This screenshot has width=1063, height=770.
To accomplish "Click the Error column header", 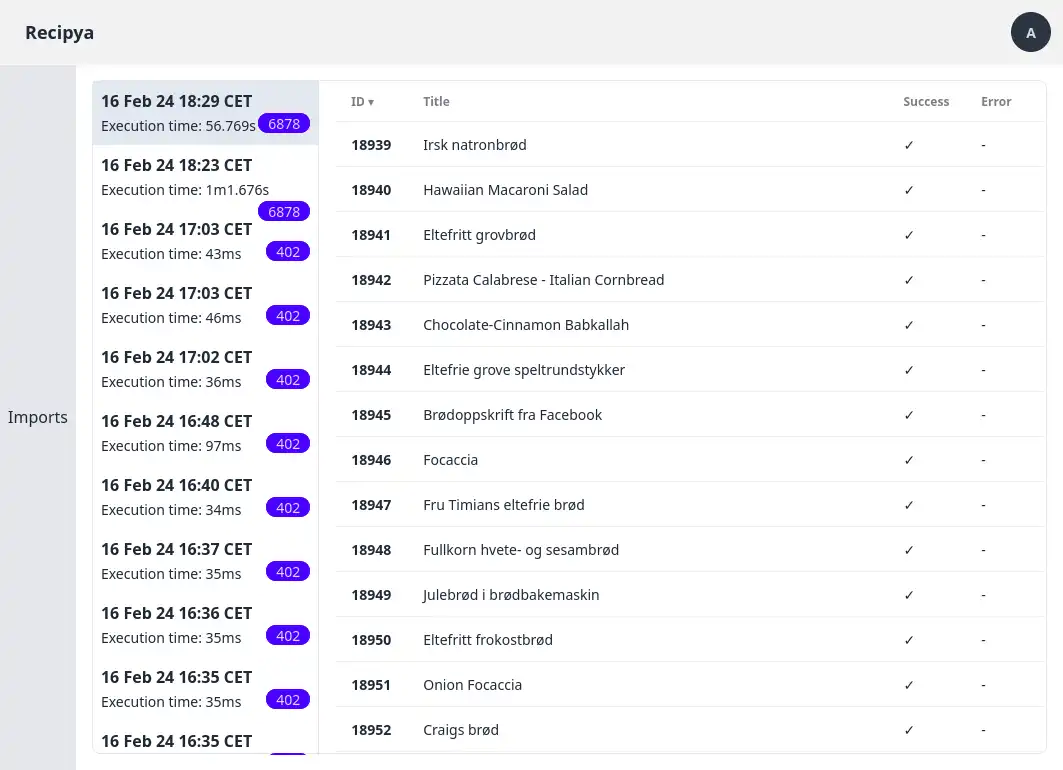I will click(996, 102).
